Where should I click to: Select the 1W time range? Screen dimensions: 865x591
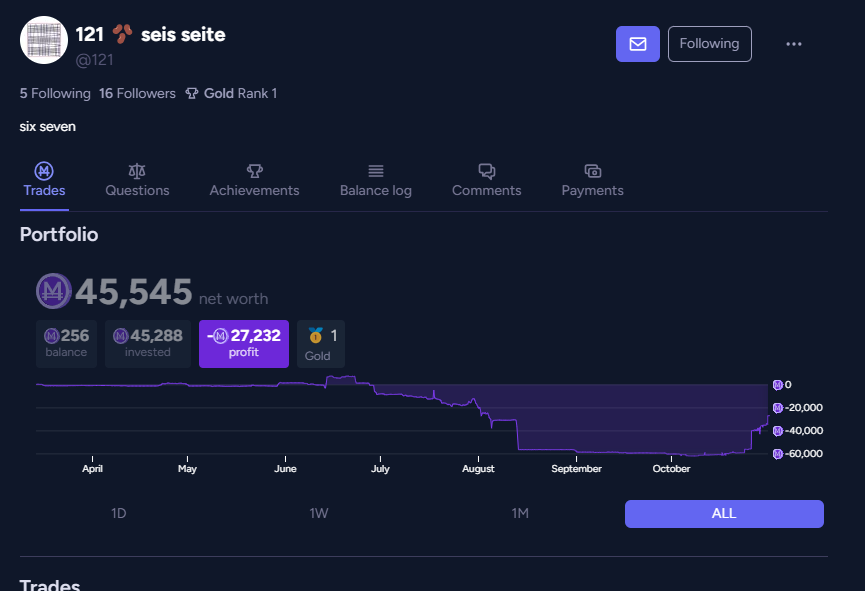click(319, 514)
